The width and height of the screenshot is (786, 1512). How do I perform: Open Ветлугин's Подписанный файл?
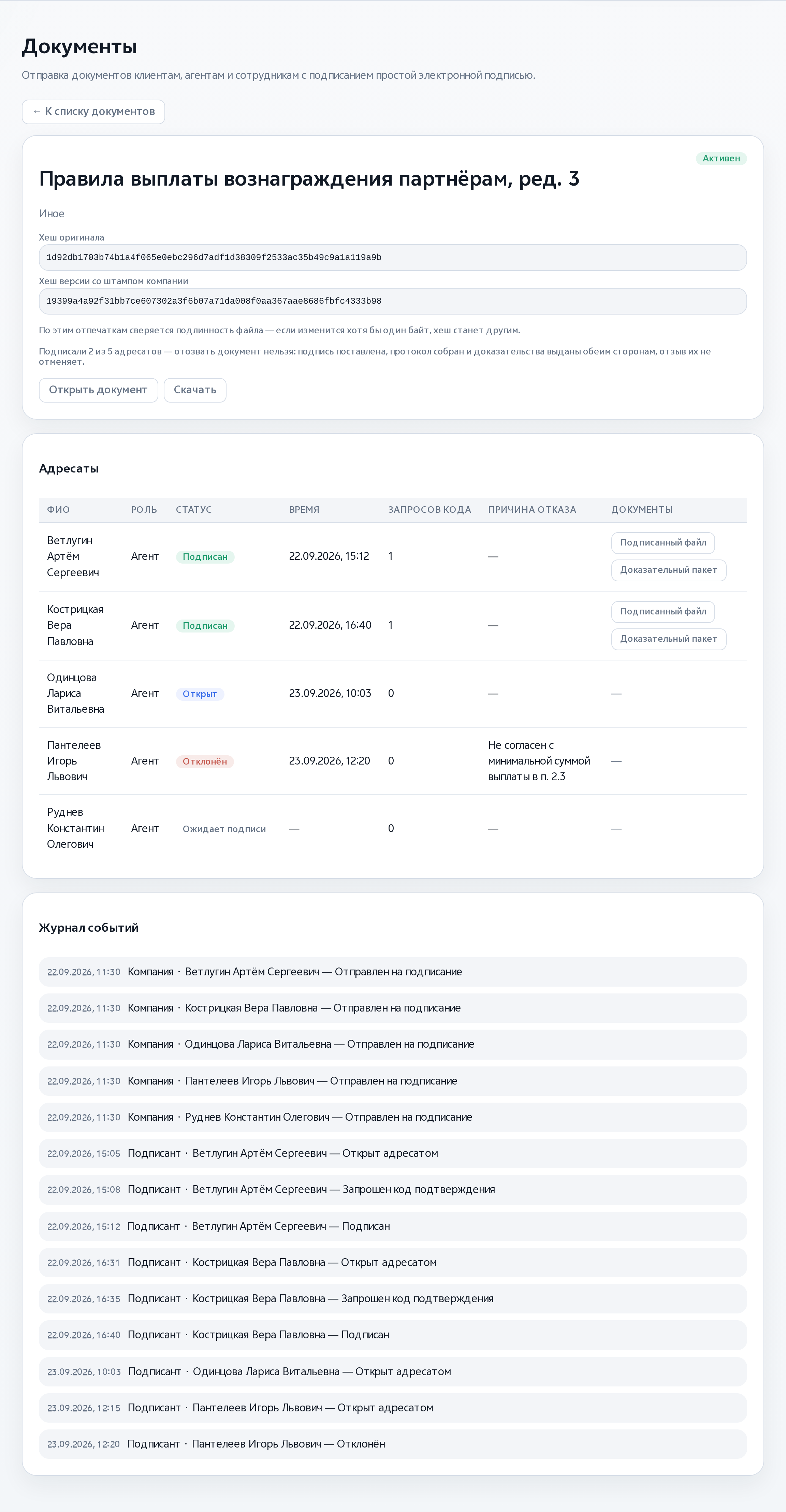(663, 543)
